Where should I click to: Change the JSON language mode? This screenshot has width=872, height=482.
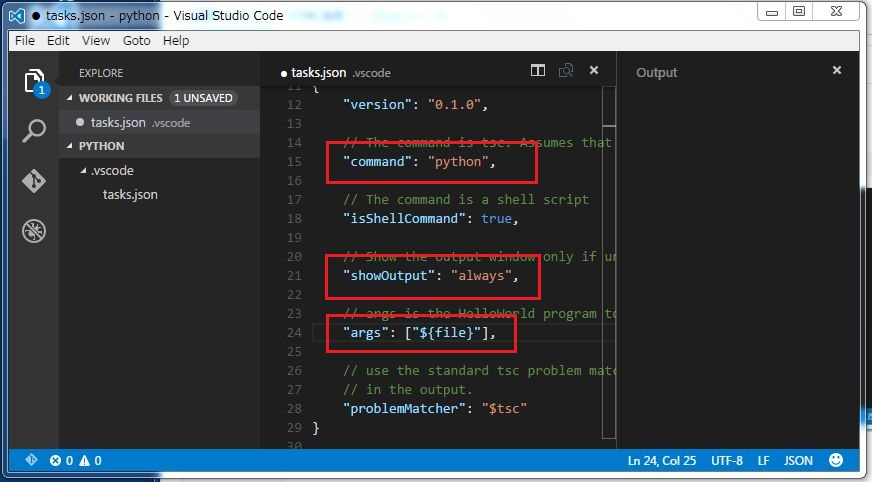click(x=799, y=460)
